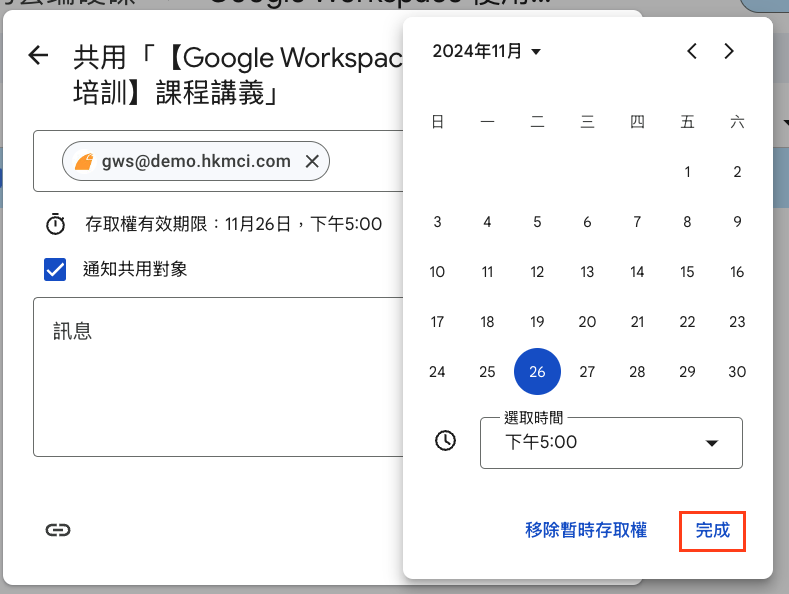This screenshot has height=594, width=789.
Task: Select November 3 in calendar
Action: [437, 222]
